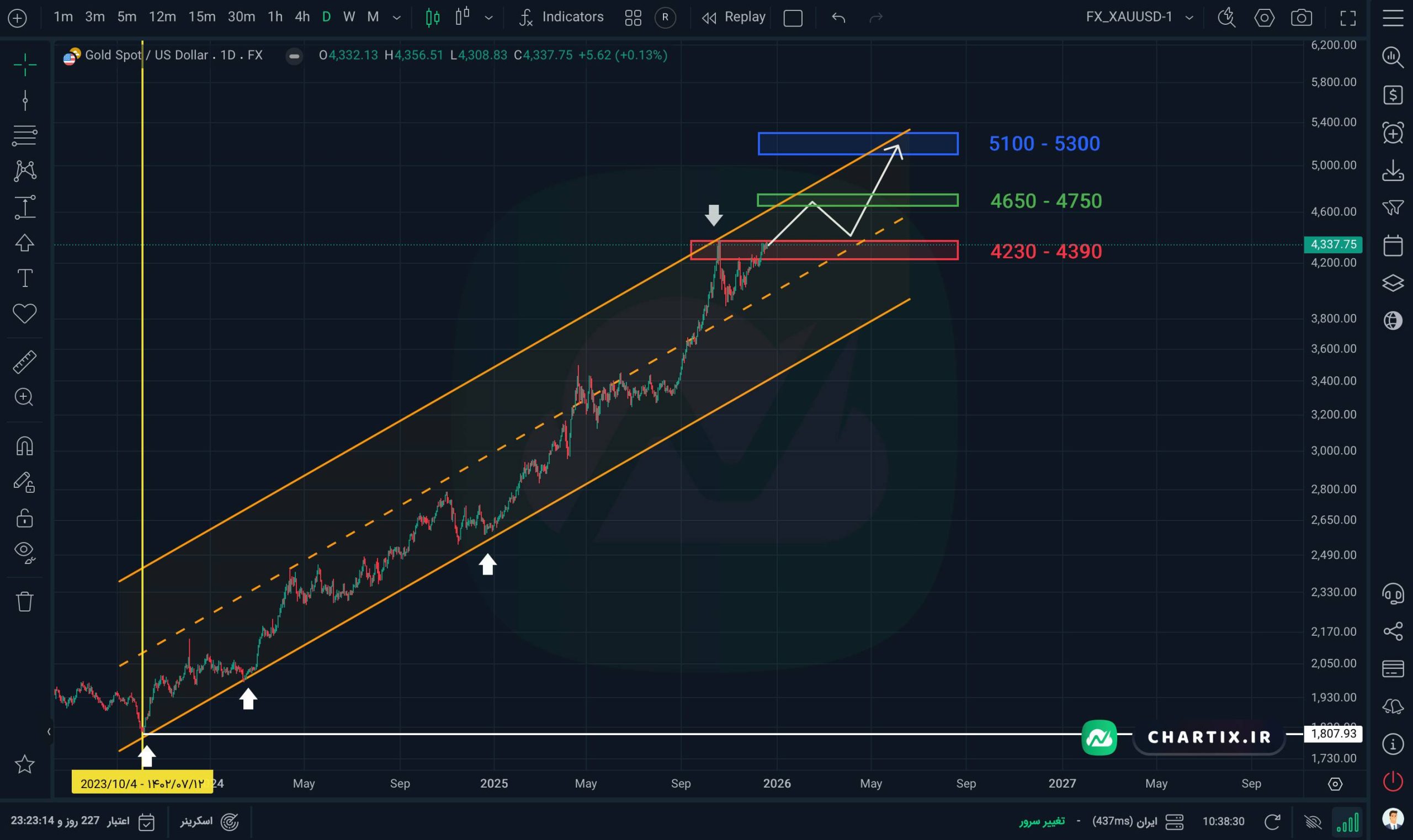Activate the magnet mode icon
This screenshot has width=1413, height=840.
pyautogui.click(x=25, y=446)
